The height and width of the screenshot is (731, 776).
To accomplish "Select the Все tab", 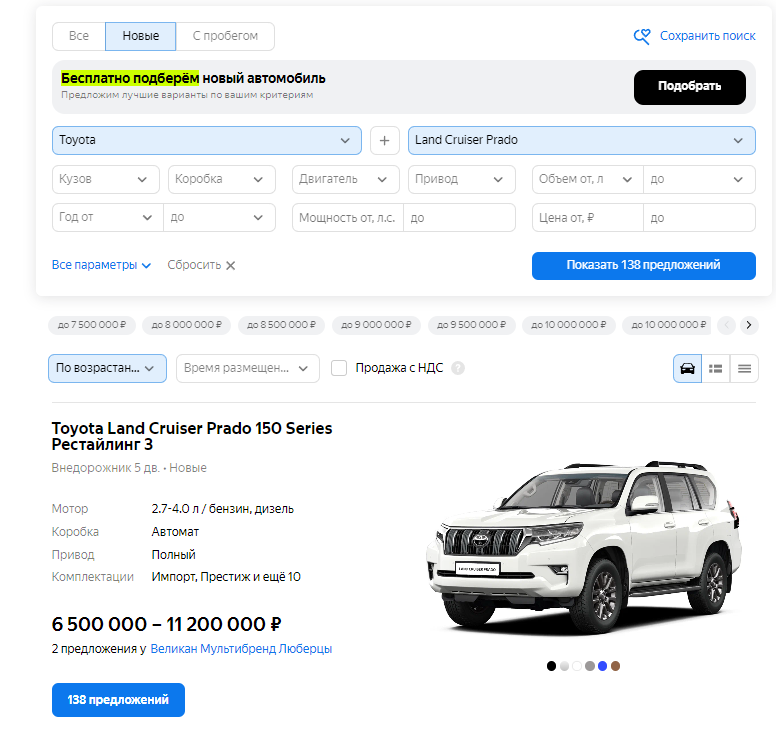I will coord(79,36).
